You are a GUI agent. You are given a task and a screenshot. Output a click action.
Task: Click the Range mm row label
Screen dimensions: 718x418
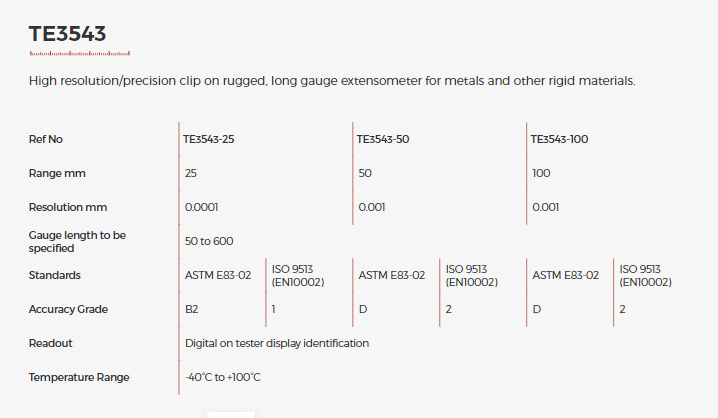[57, 174]
